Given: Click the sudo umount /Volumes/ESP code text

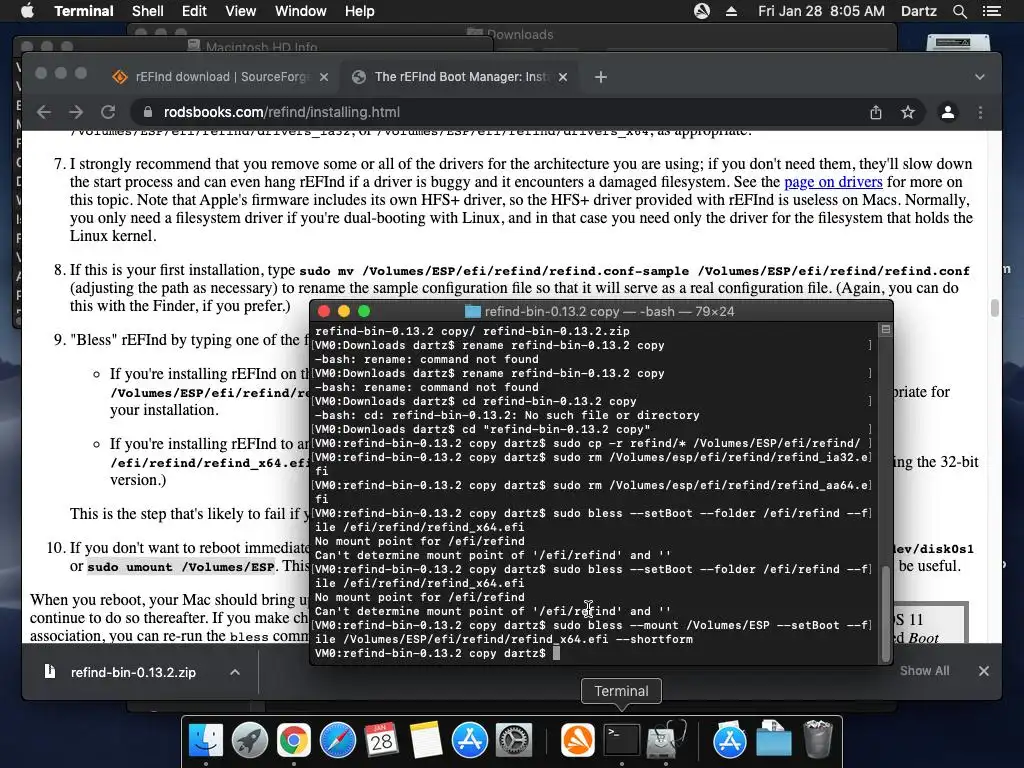Looking at the screenshot, I should pos(181,567).
